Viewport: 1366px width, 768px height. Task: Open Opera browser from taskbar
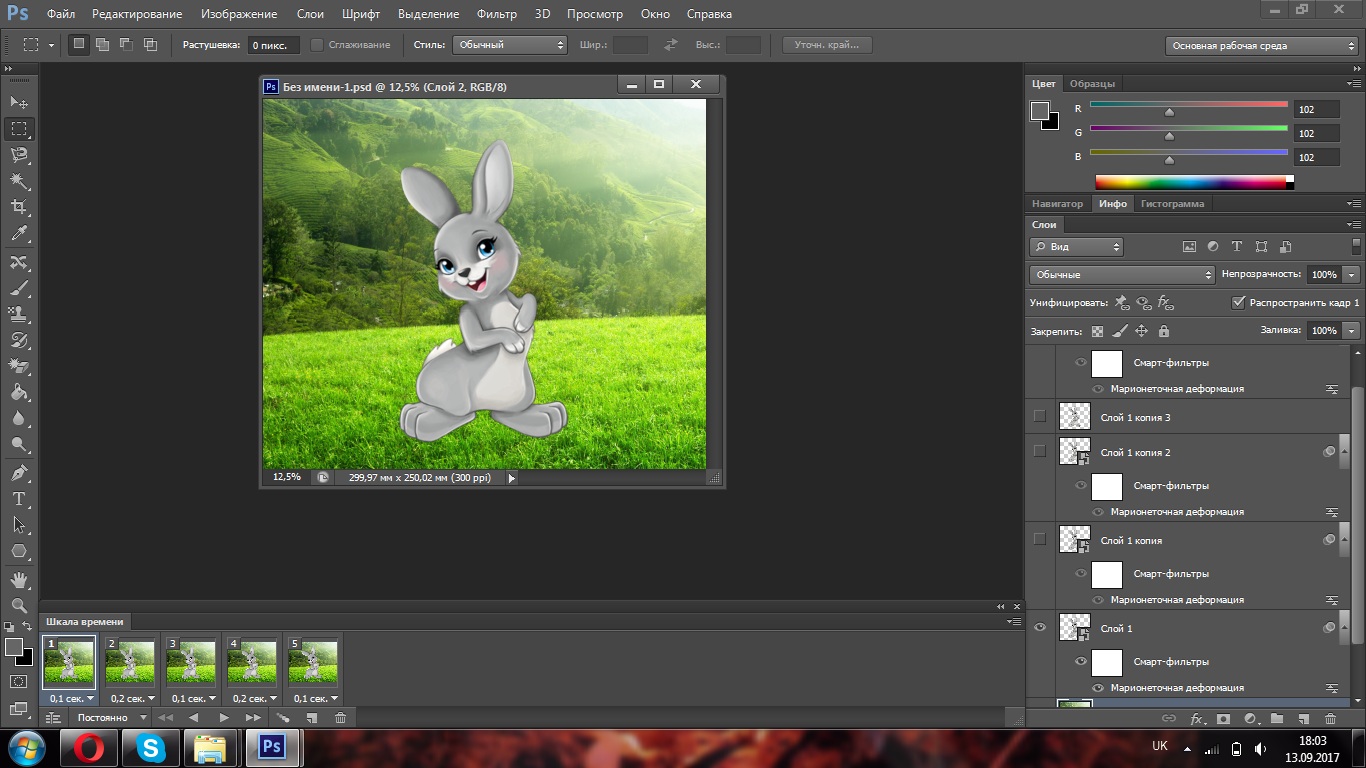[x=89, y=747]
